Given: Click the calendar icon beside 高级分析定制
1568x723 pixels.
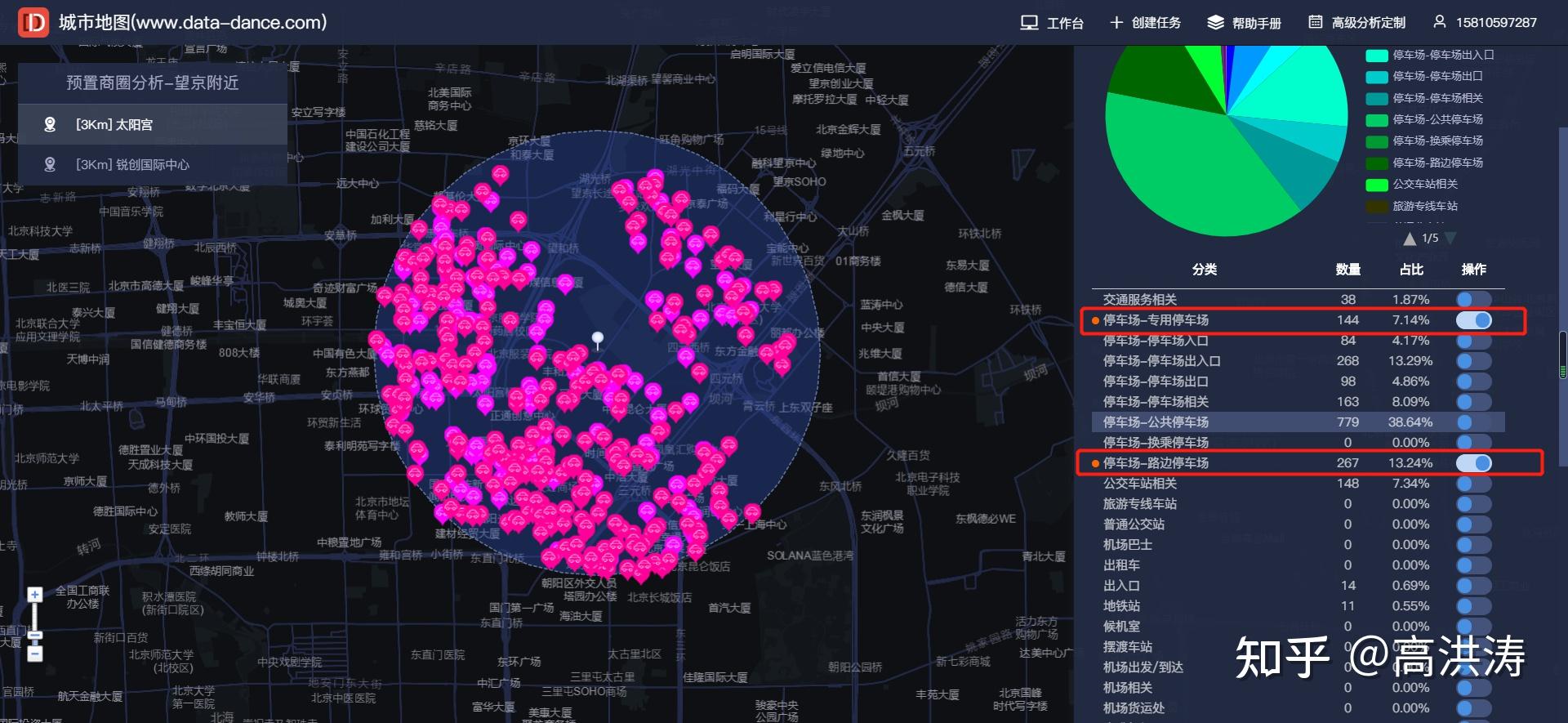Looking at the screenshot, I should 1315,22.
